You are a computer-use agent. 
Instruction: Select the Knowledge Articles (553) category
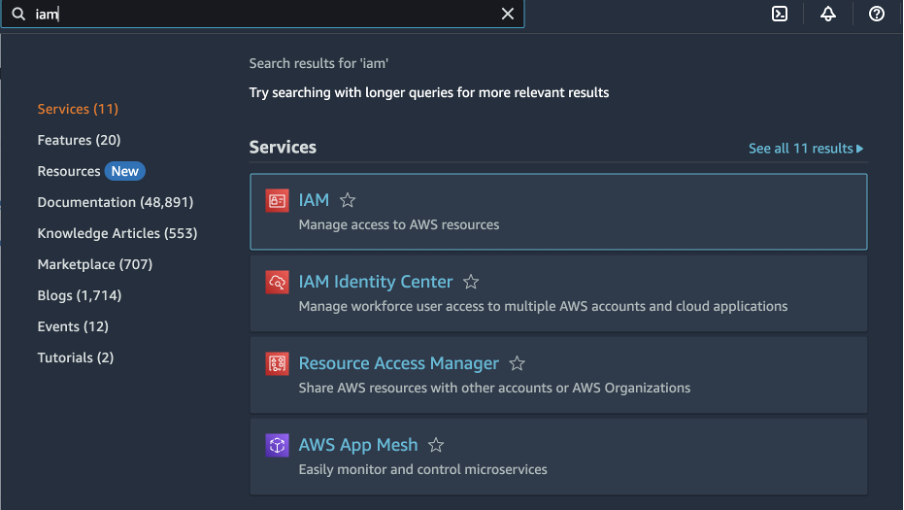tap(117, 233)
